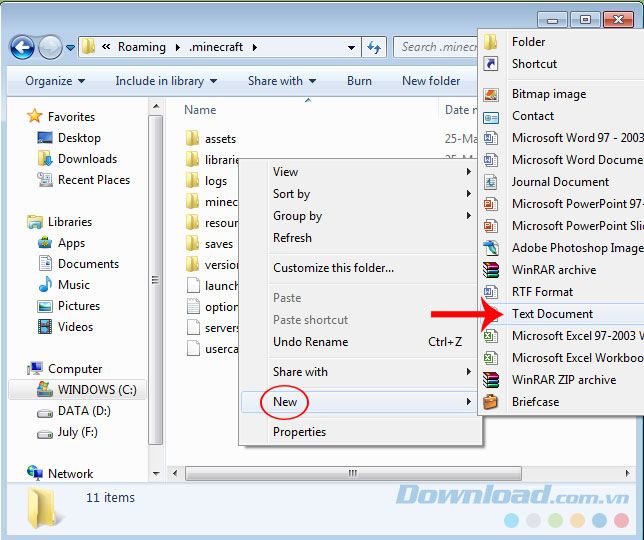This screenshot has width=644, height=540.
Task: Click the Music library icon
Action: pyautogui.click(x=45, y=285)
